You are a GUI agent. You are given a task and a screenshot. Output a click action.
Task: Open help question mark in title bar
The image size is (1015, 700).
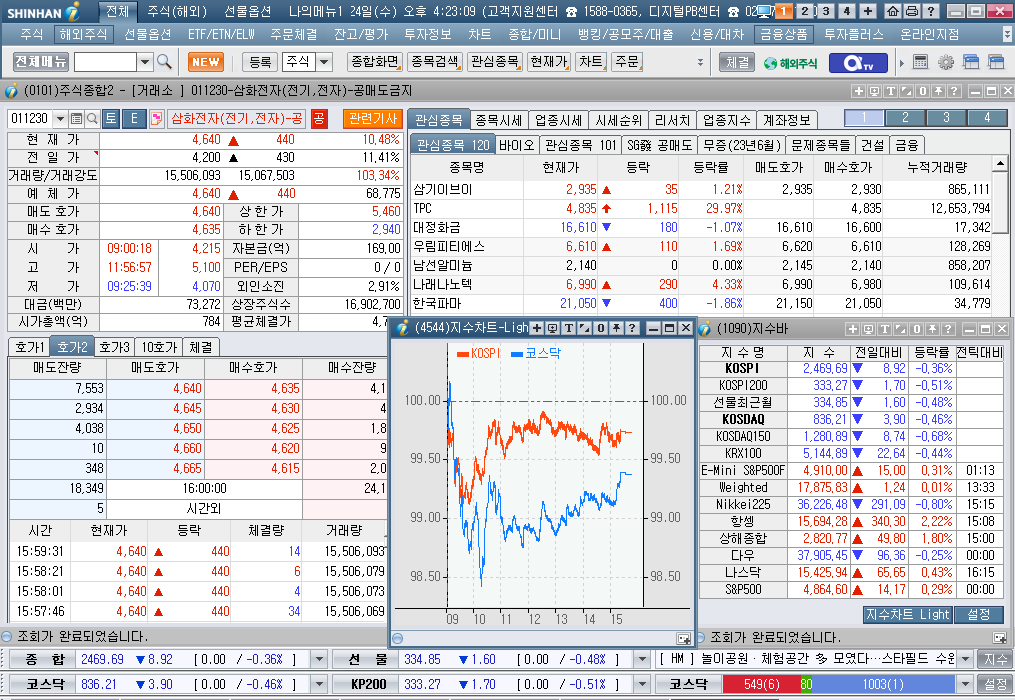pos(930,11)
